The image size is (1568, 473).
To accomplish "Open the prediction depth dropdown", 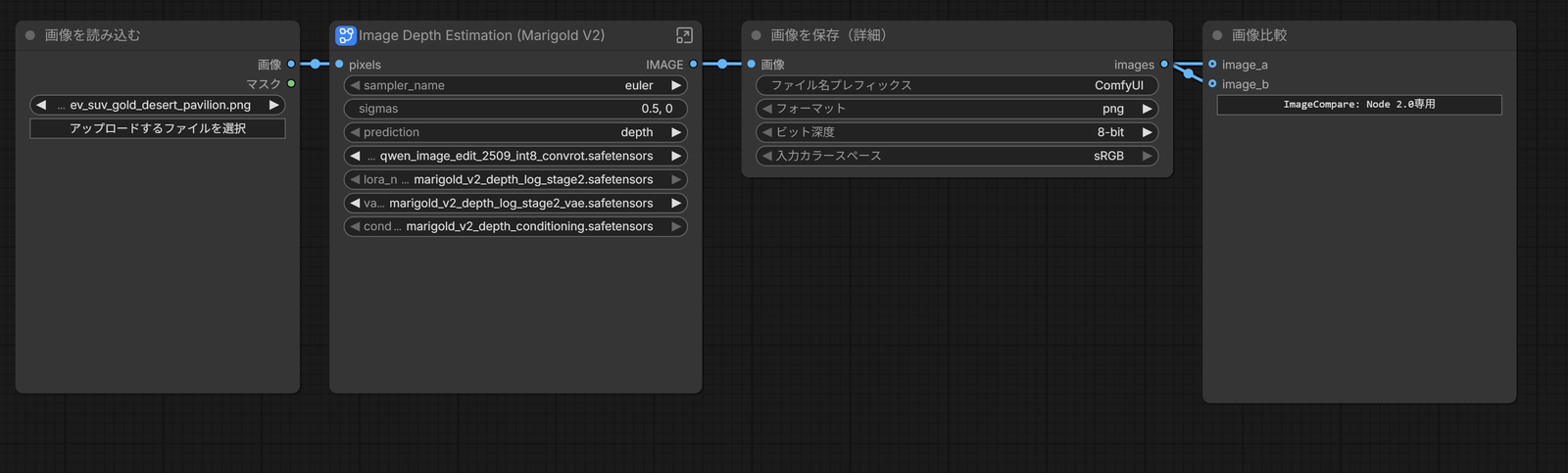I will pyautogui.click(x=515, y=132).
